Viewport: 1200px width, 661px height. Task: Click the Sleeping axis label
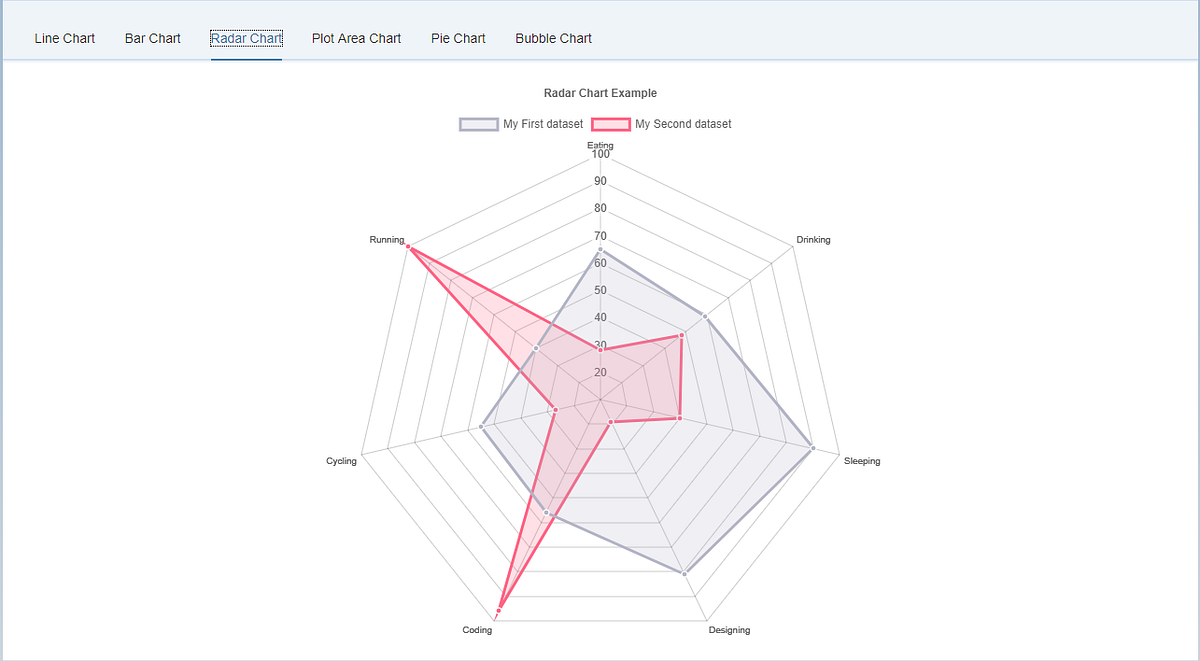click(862, 461)
